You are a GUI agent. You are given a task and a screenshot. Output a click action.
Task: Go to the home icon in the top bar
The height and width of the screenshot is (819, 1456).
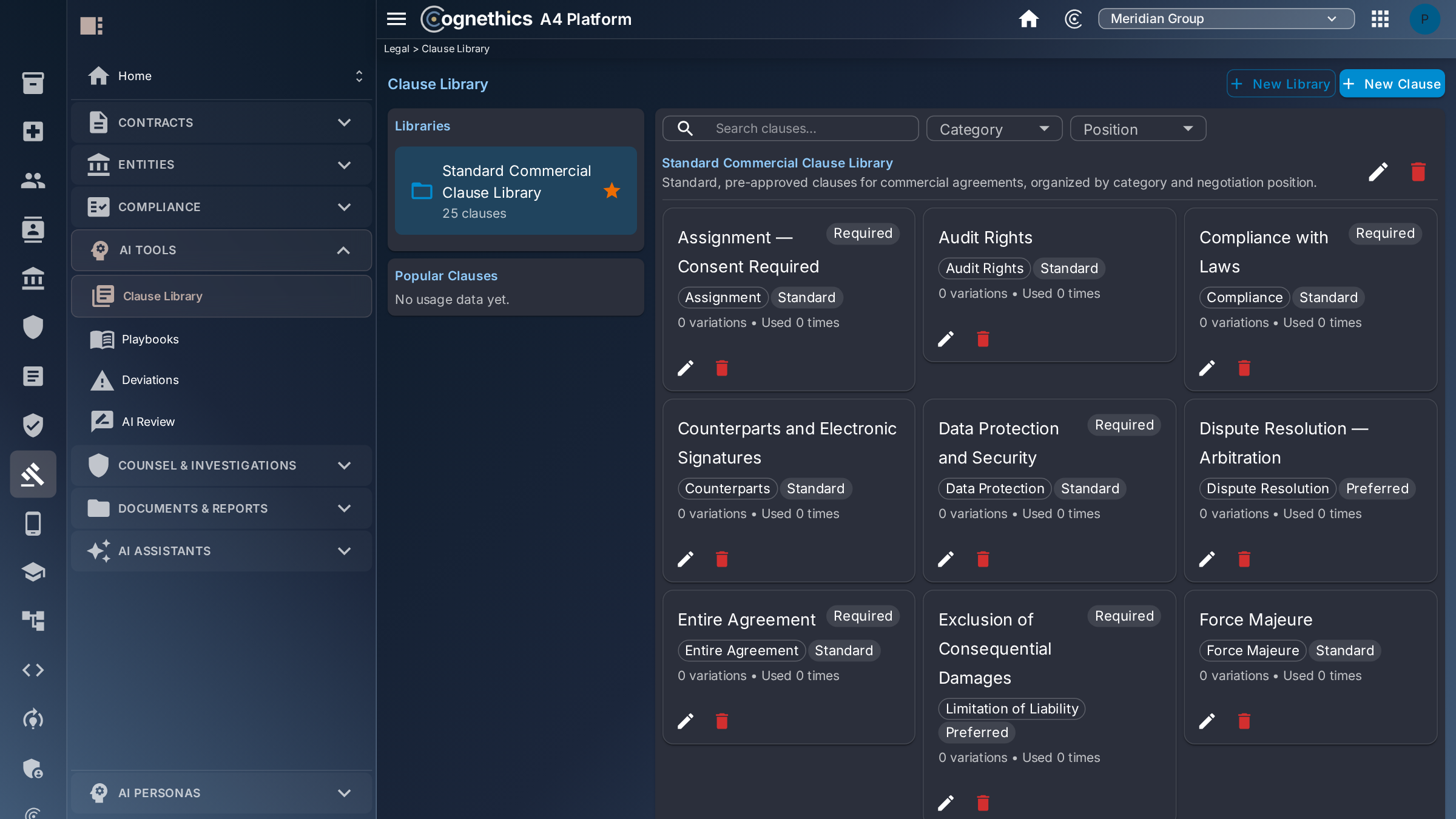[x=1028, y=19]
